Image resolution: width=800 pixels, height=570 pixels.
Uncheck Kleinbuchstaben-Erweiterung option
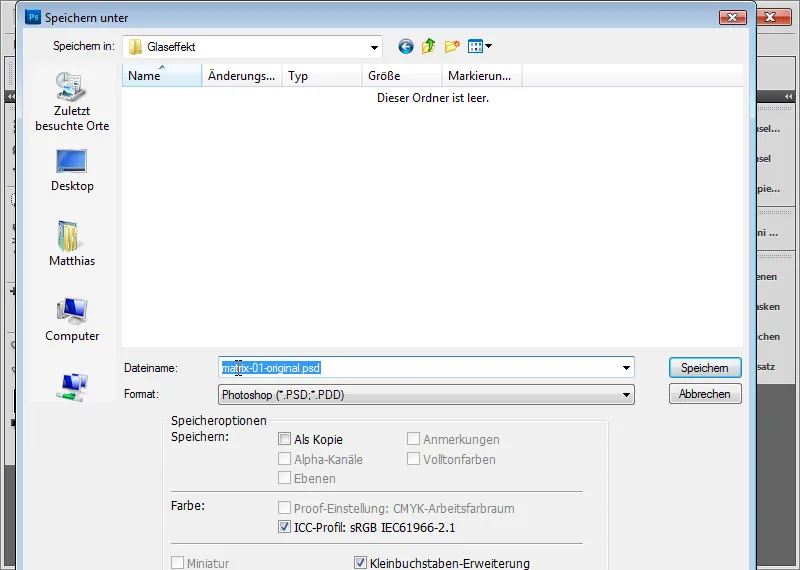(x=360, y=563)
